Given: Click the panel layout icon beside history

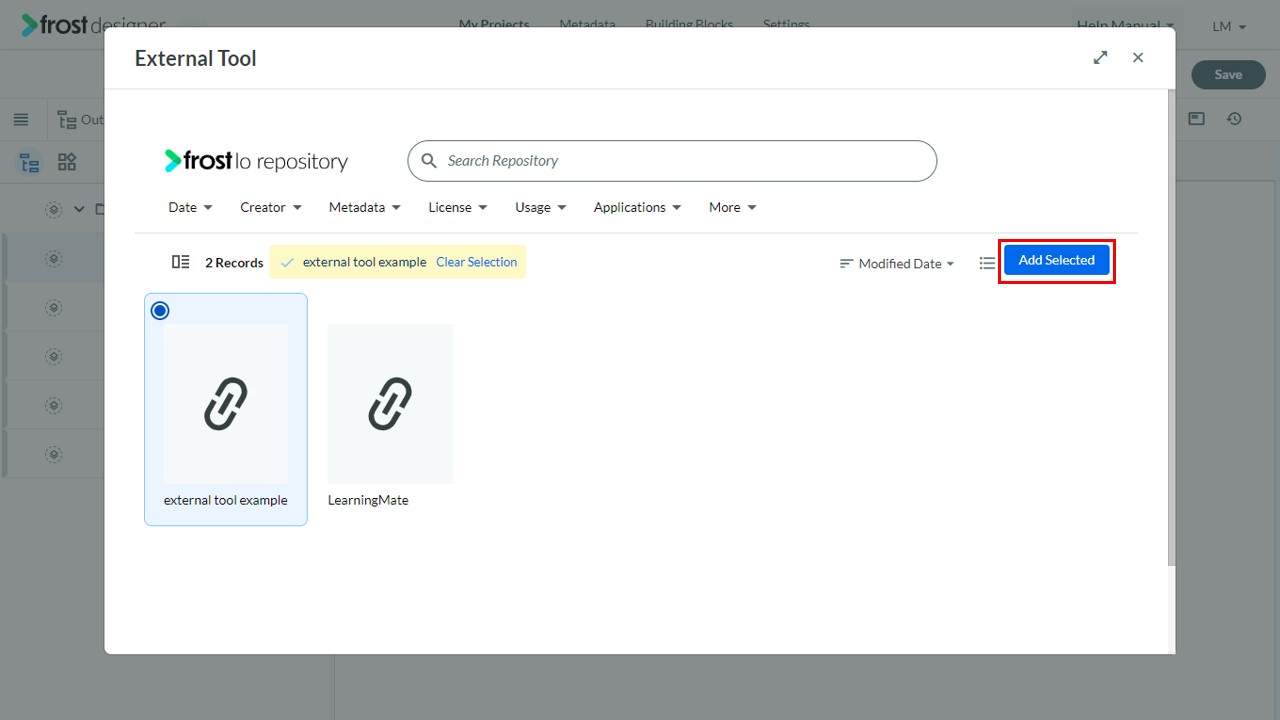Looking at the screenshot, I should pos(1196,119).
